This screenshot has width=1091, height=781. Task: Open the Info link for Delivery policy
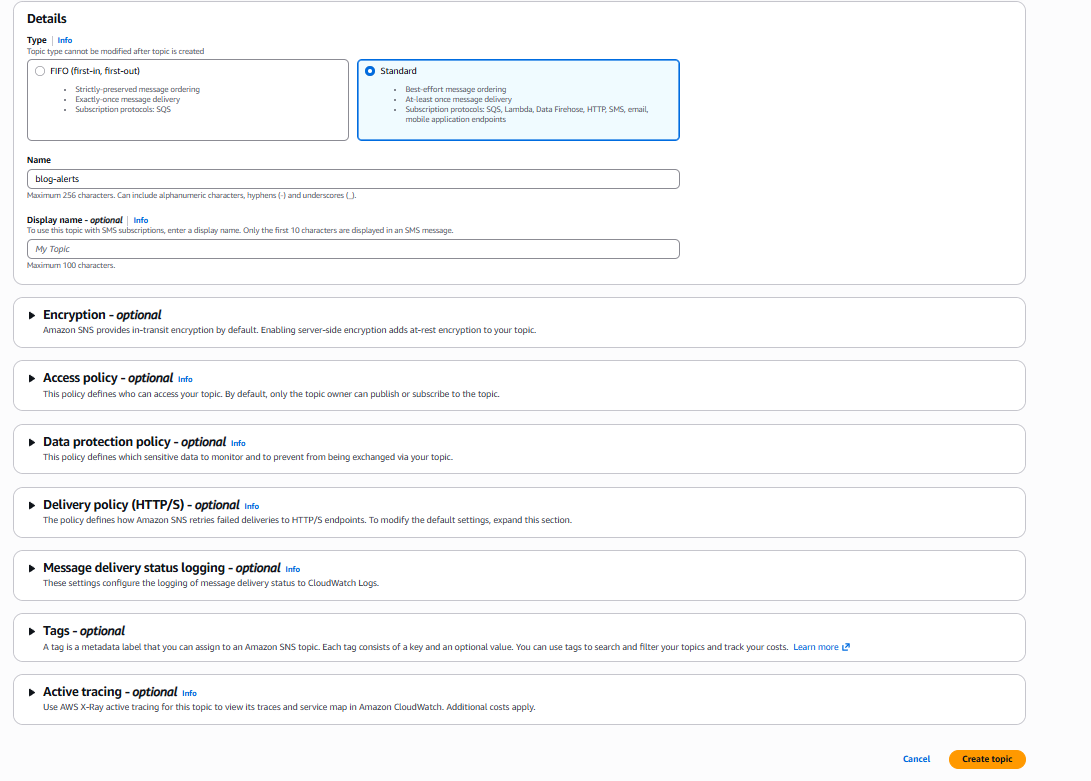coord(251,506)
